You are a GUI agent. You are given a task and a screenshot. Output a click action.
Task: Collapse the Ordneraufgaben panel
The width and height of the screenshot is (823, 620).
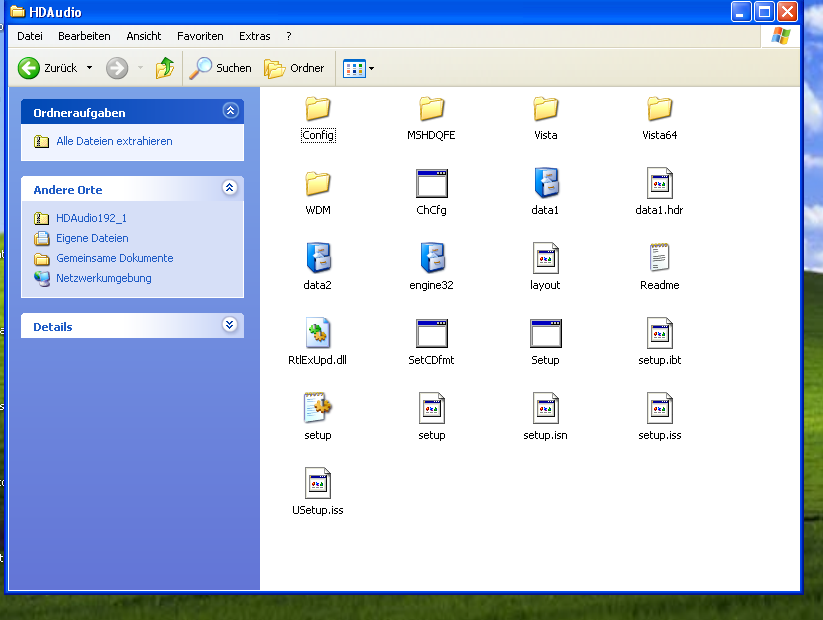pyautogui.click(x=230, y=111)
